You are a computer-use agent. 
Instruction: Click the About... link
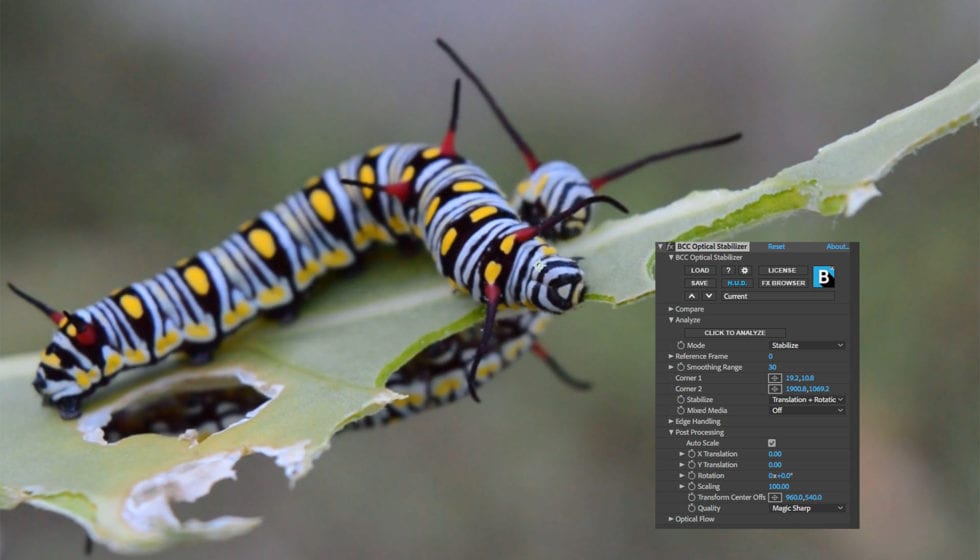[x=838, y=247]
